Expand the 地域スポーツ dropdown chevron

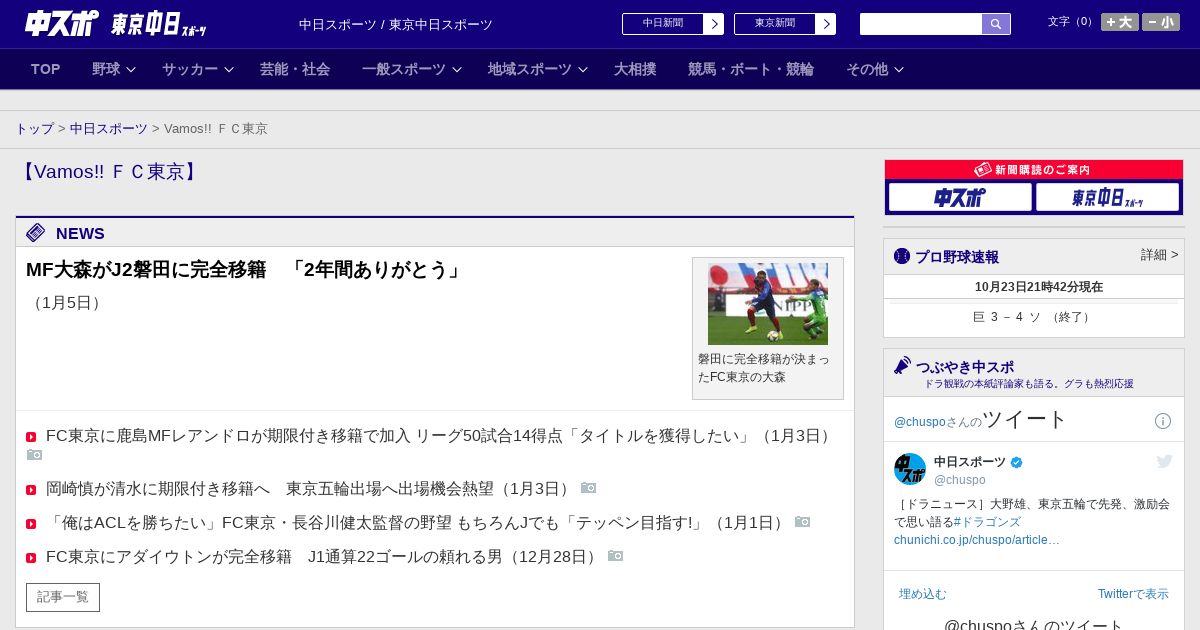click(x=583, y=70)
